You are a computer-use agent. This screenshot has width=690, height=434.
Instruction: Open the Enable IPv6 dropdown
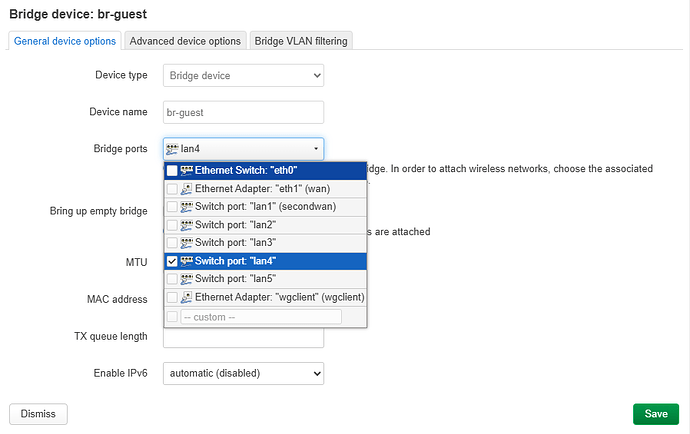[x=243, y=373]
